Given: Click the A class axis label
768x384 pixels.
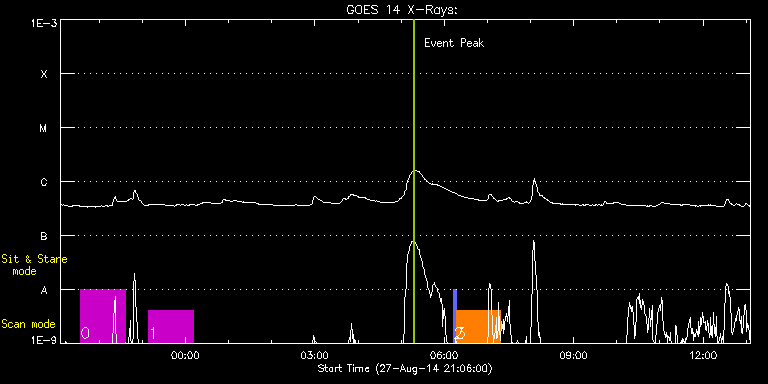Looking at the screenshot, I should pyautogui.click(x=44, y=290).
